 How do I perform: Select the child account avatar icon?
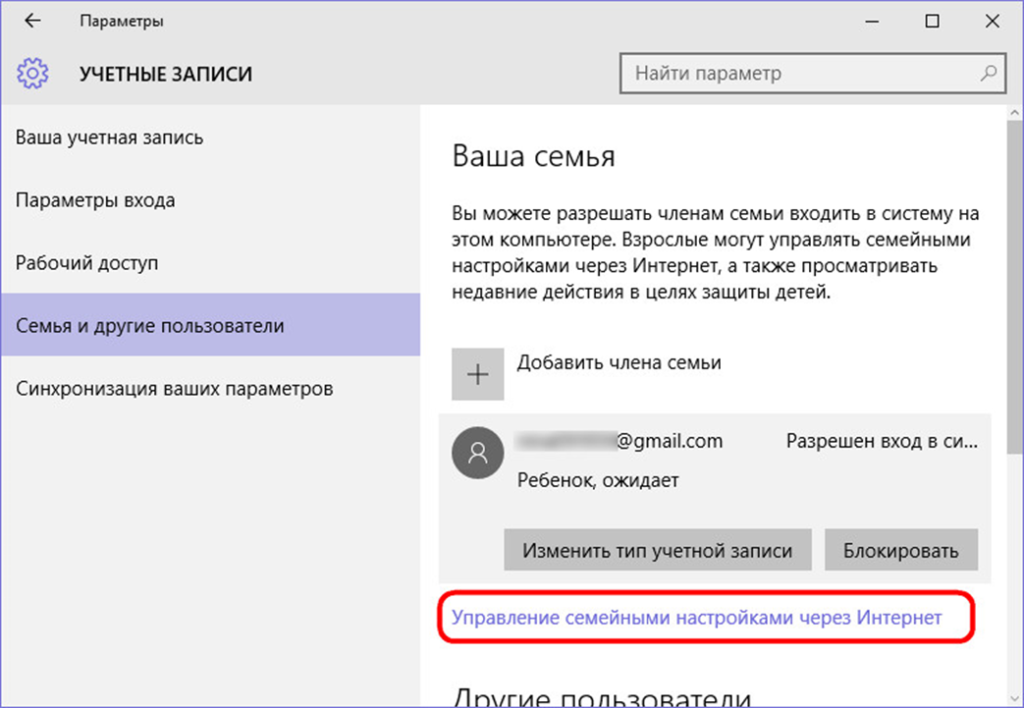tap(477, 453)
